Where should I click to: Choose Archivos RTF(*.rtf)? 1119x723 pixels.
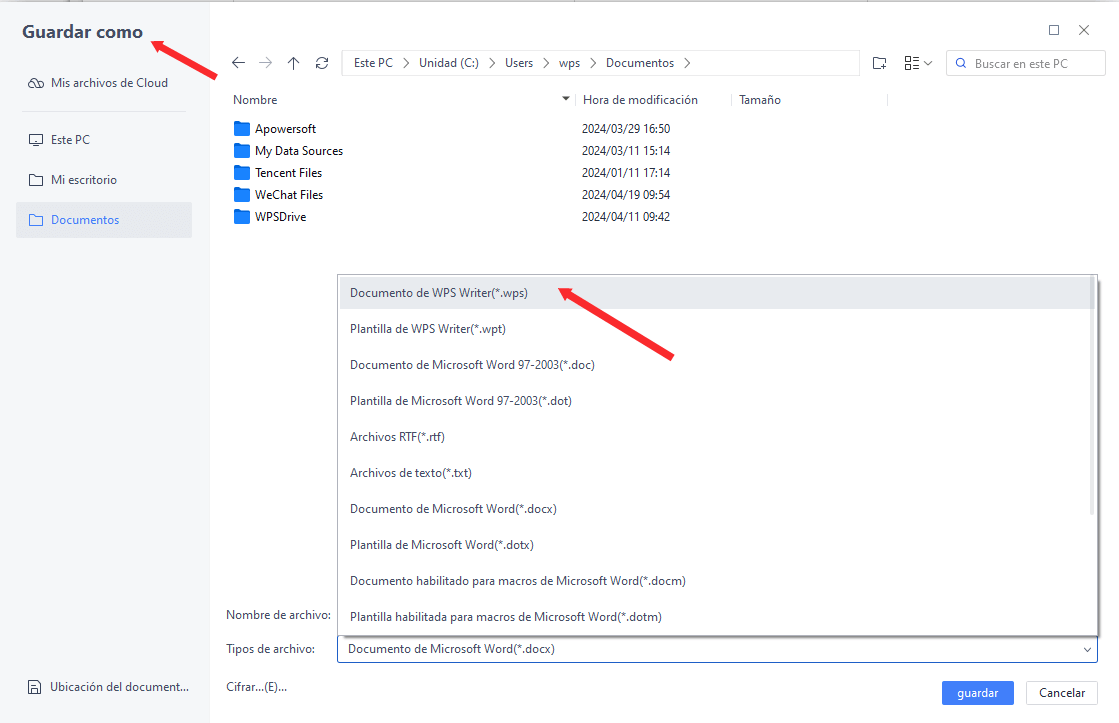[714, 437]
